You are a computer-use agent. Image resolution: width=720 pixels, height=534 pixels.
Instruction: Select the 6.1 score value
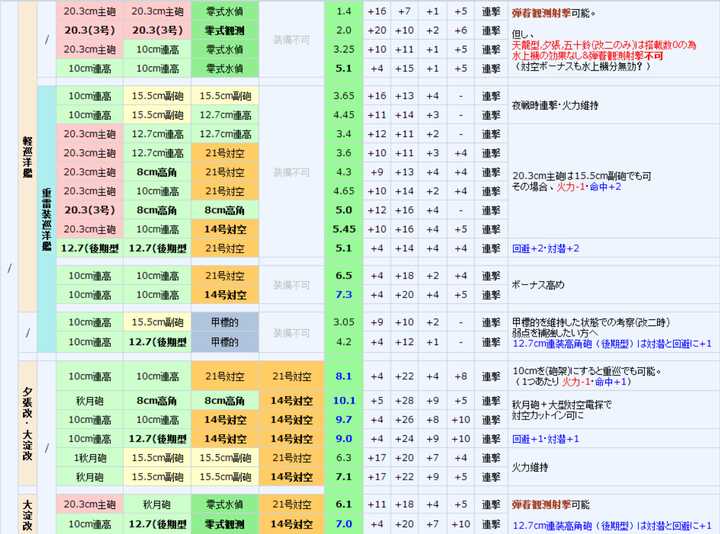coord(343,504)
